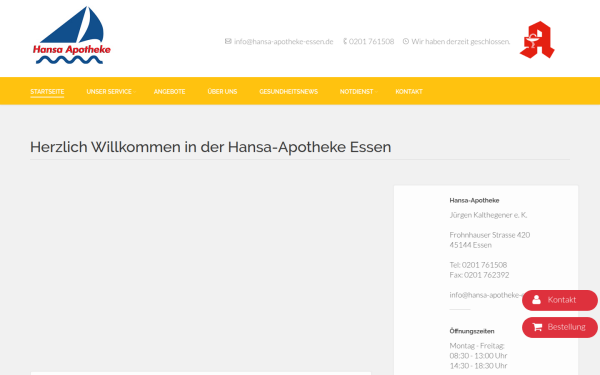Click the shopping cart icon on Bestellung
The height and width of the screenshot is (375, 600).
tap(537, 327)
